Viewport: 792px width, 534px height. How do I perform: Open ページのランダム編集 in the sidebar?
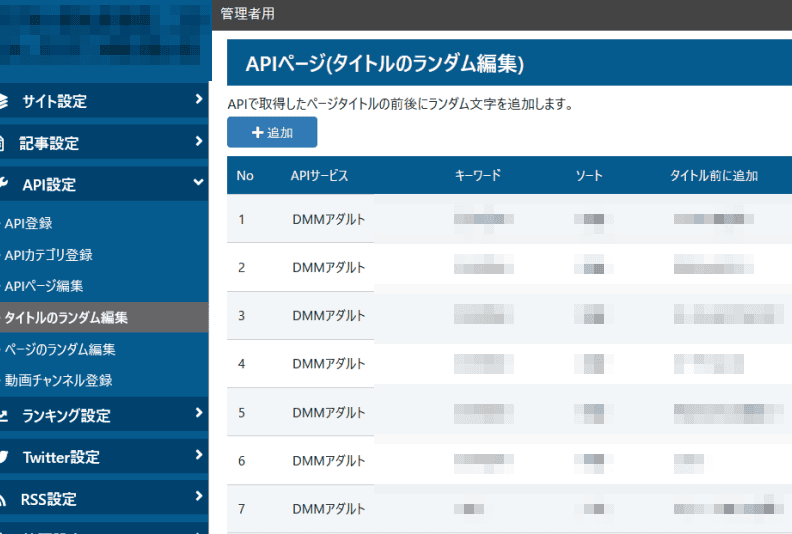click(x=60, y=350)
